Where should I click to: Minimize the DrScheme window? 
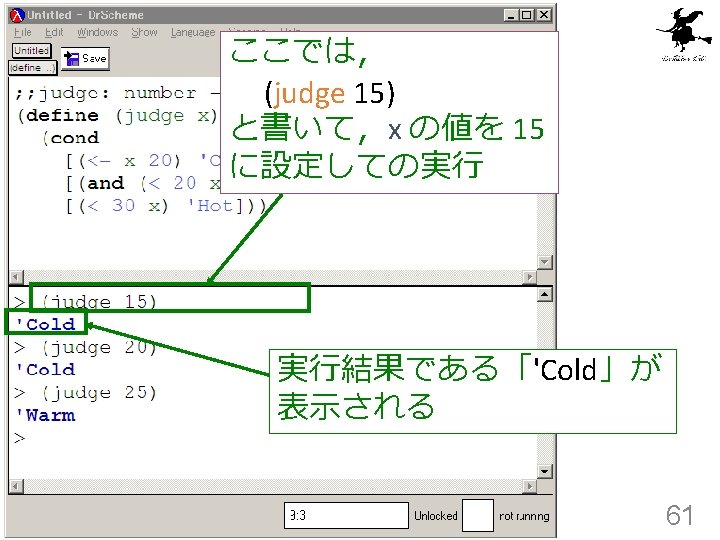point(510,15)
